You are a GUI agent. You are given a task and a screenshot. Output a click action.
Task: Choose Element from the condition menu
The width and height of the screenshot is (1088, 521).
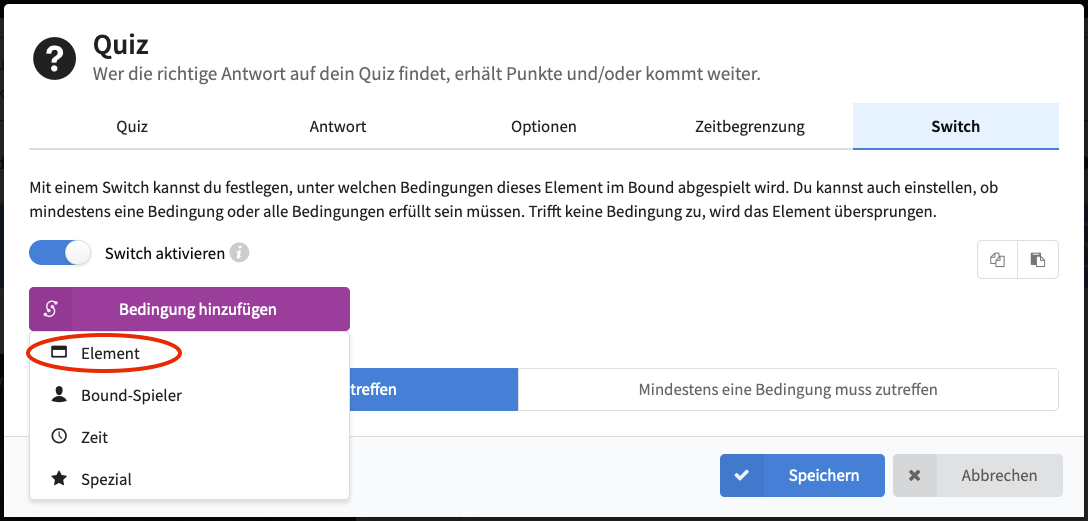[110, 353]
